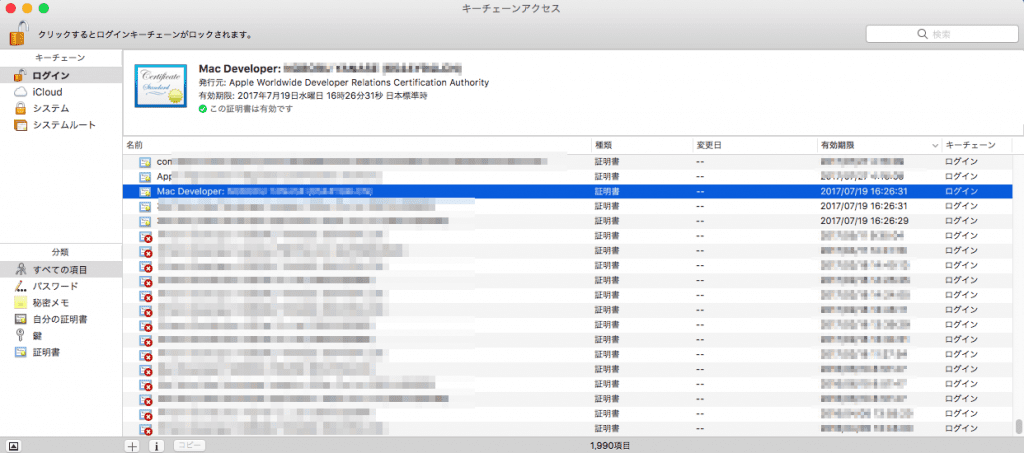Toggle the preview pane button at bottom-left
Screen dimensions: 1024x453
pos(14,445)
